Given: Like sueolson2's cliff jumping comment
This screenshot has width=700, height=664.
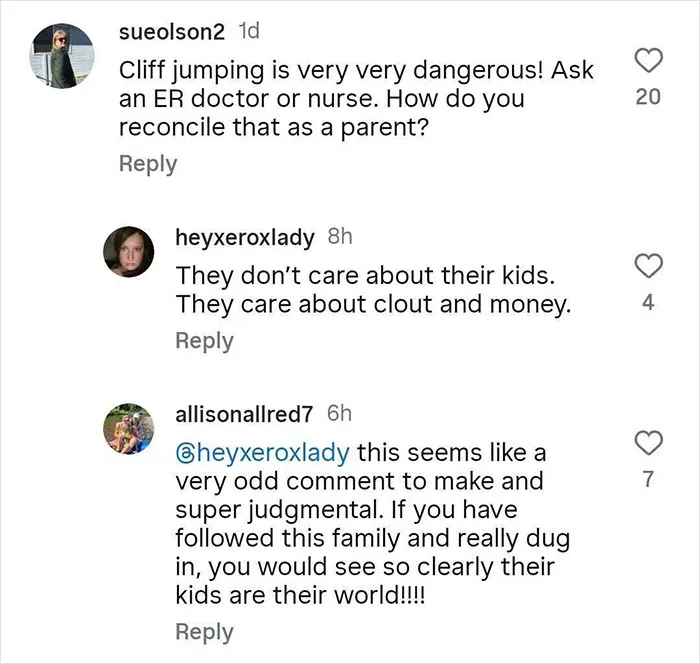Looking at the screenshot, I should click(648, 60).
